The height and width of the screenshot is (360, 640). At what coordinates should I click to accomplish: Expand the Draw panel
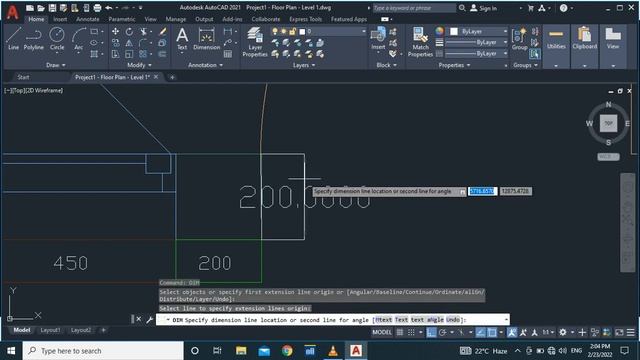pyautogui.click(x=56, y=65)
